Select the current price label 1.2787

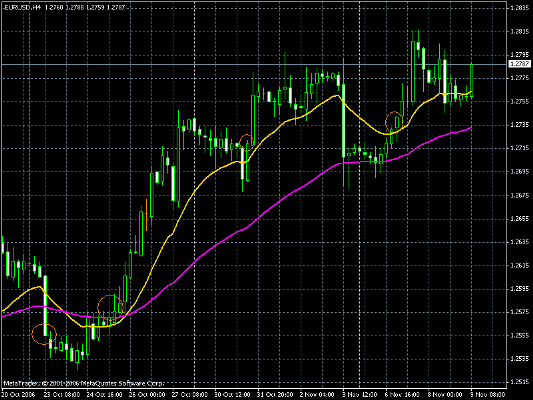tap(519, 64)
